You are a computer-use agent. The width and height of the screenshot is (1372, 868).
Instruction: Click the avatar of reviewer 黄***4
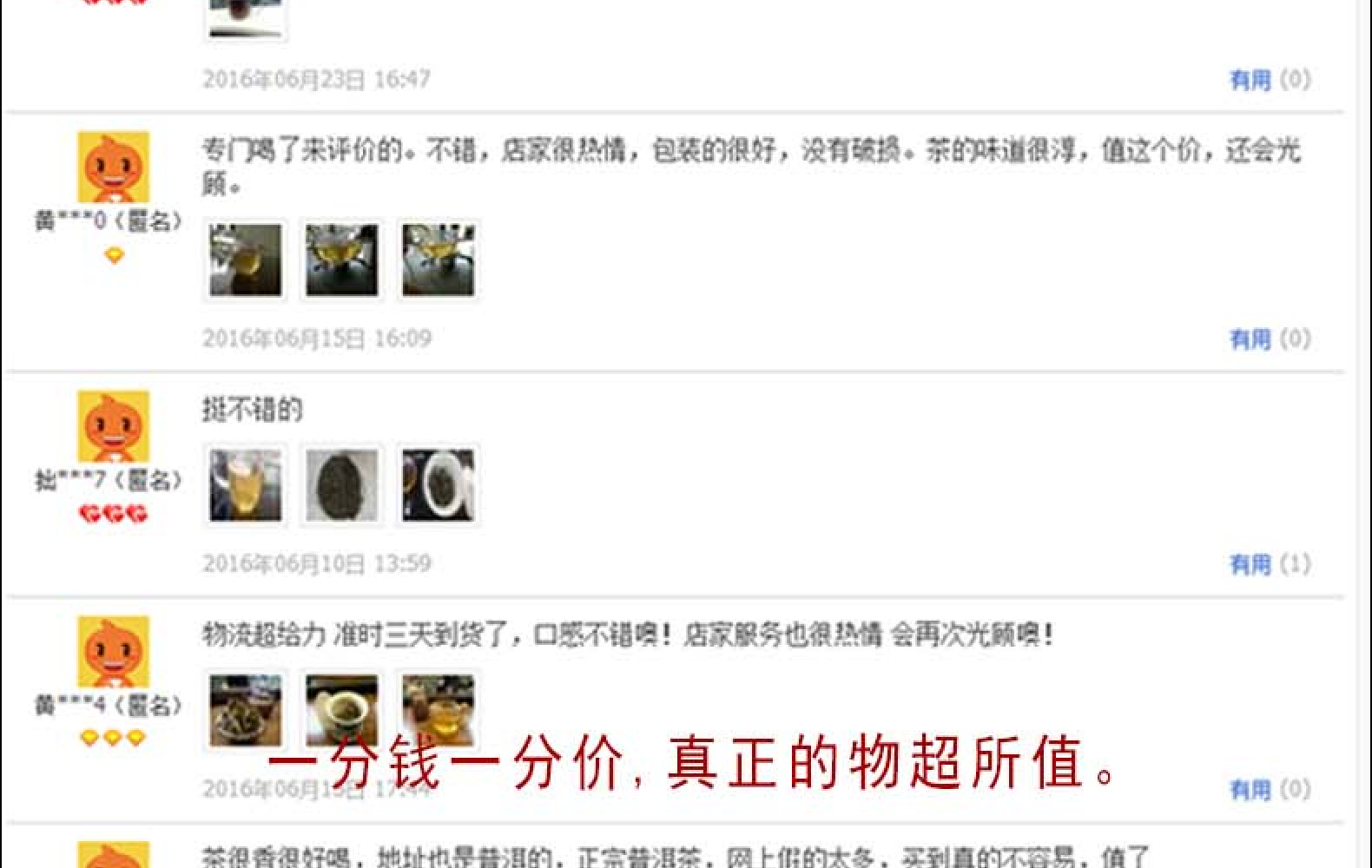[113, 652]
